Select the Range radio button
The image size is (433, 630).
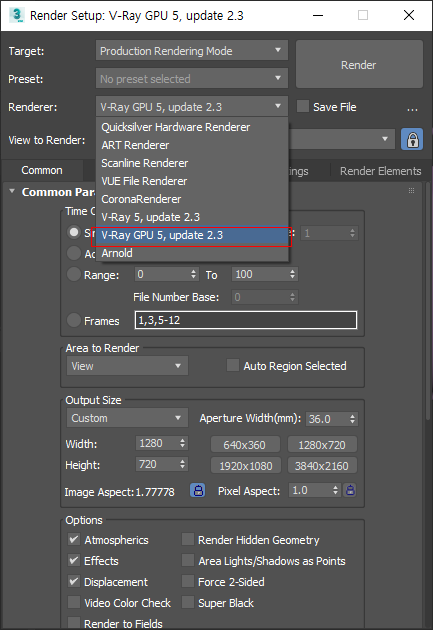click(x=74, y=274)
